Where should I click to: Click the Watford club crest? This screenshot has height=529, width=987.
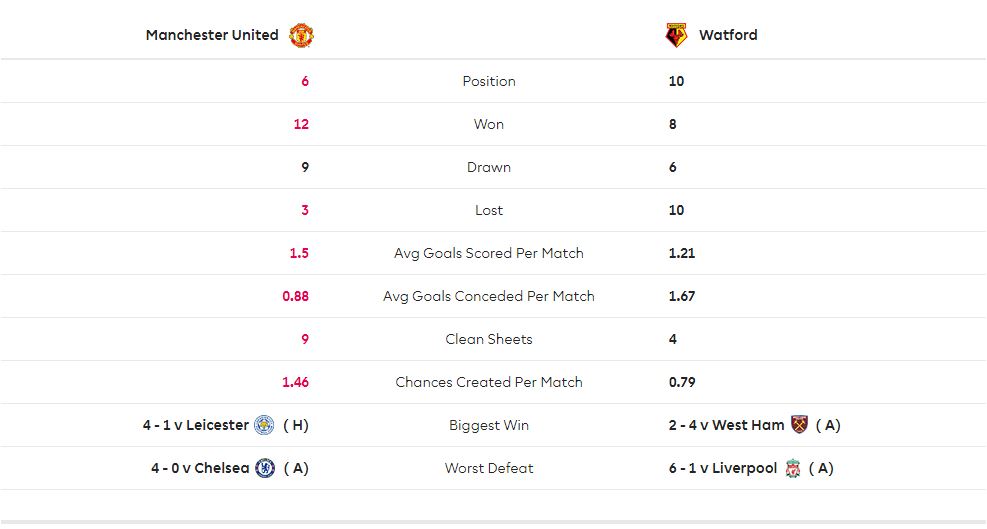click(x=676, y=35)
